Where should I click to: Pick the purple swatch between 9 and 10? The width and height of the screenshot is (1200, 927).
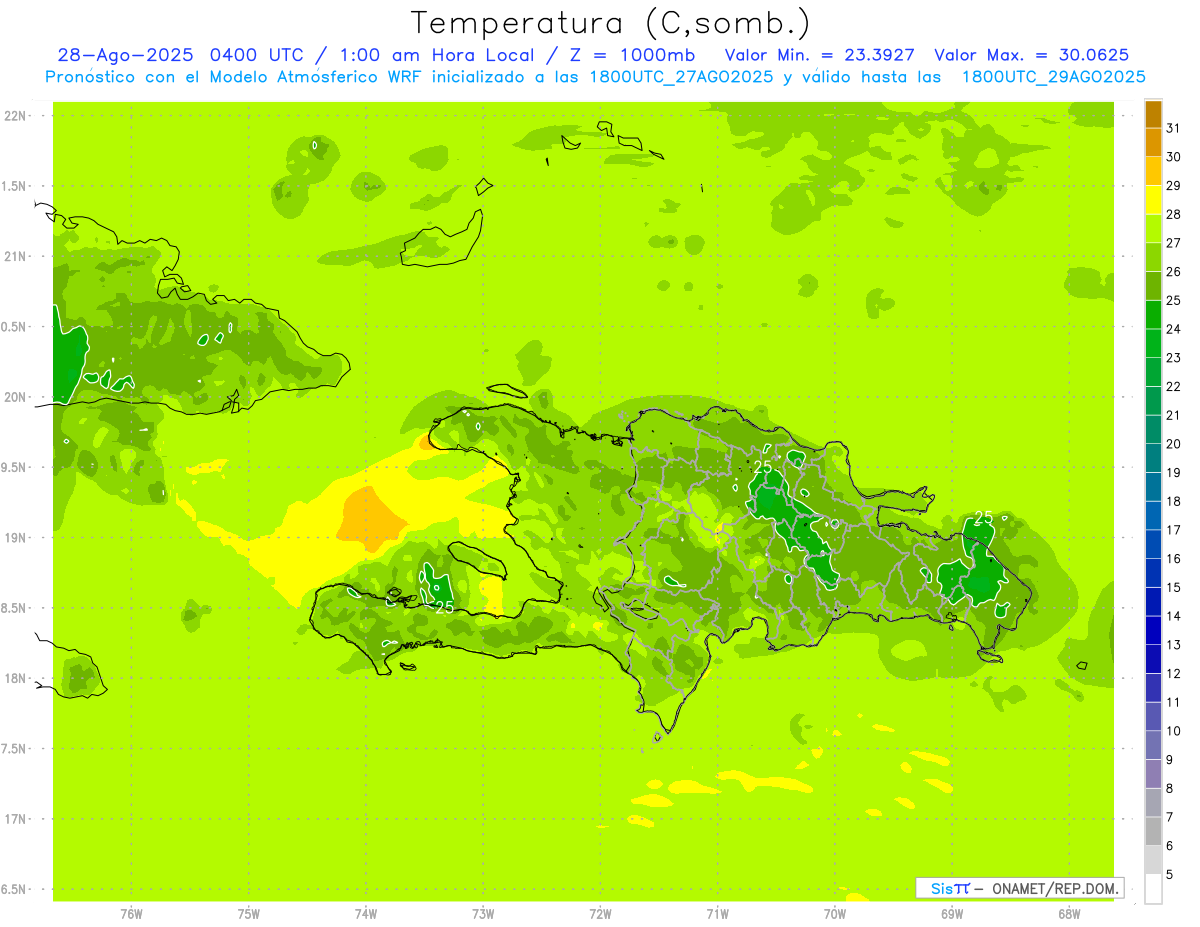point(1153,745)
